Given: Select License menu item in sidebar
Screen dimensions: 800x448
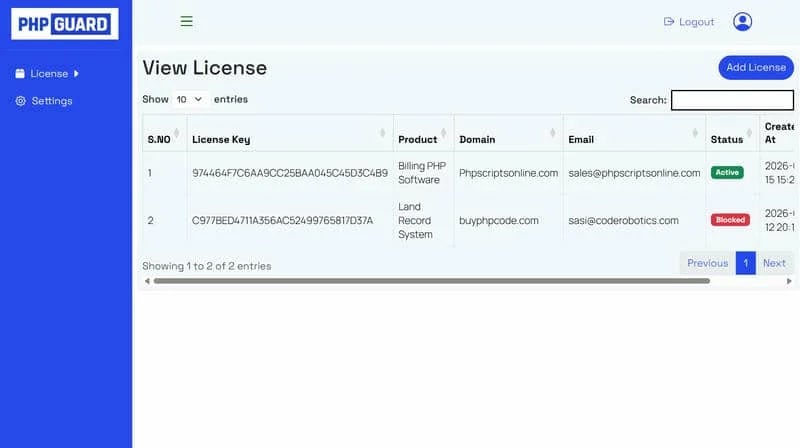Looking at the screenshot, I should 47,73.
